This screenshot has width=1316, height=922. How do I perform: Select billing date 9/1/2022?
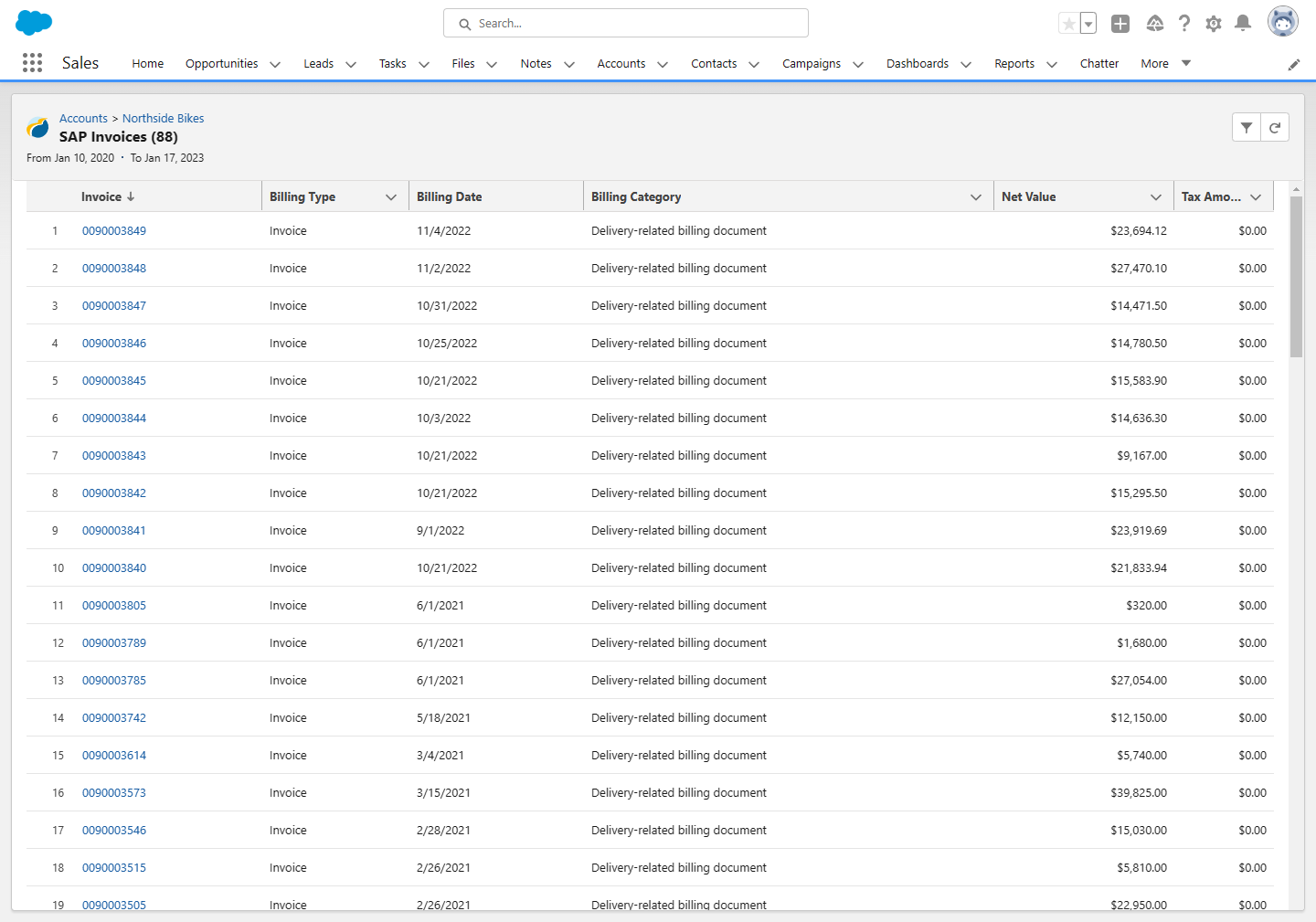click(440, 531)
